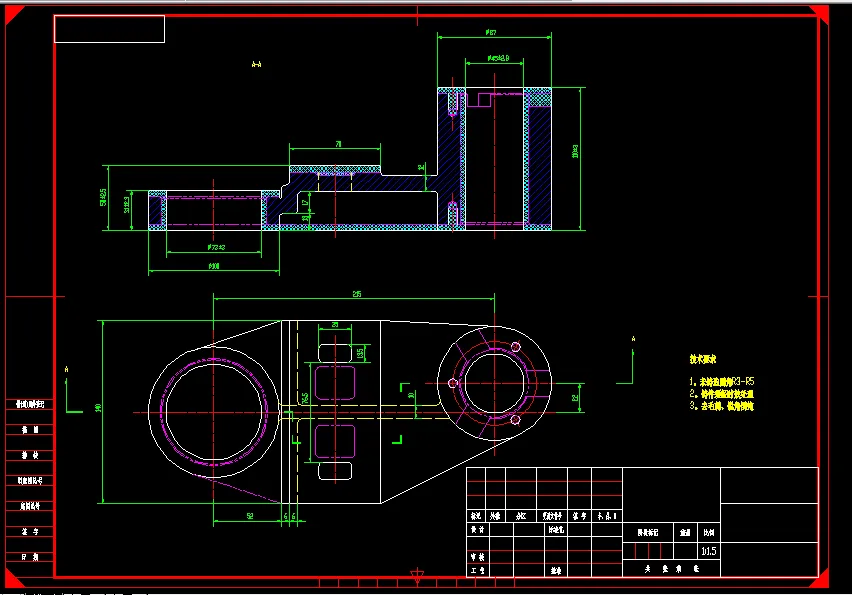
Task: Click the 13.5 slot height dimension
Action: [360, 353]
